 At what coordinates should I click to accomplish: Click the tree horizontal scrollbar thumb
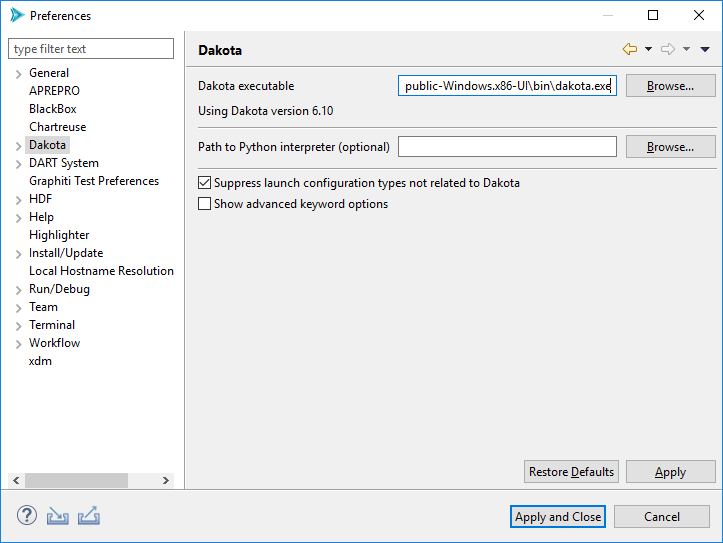point(76,481)
